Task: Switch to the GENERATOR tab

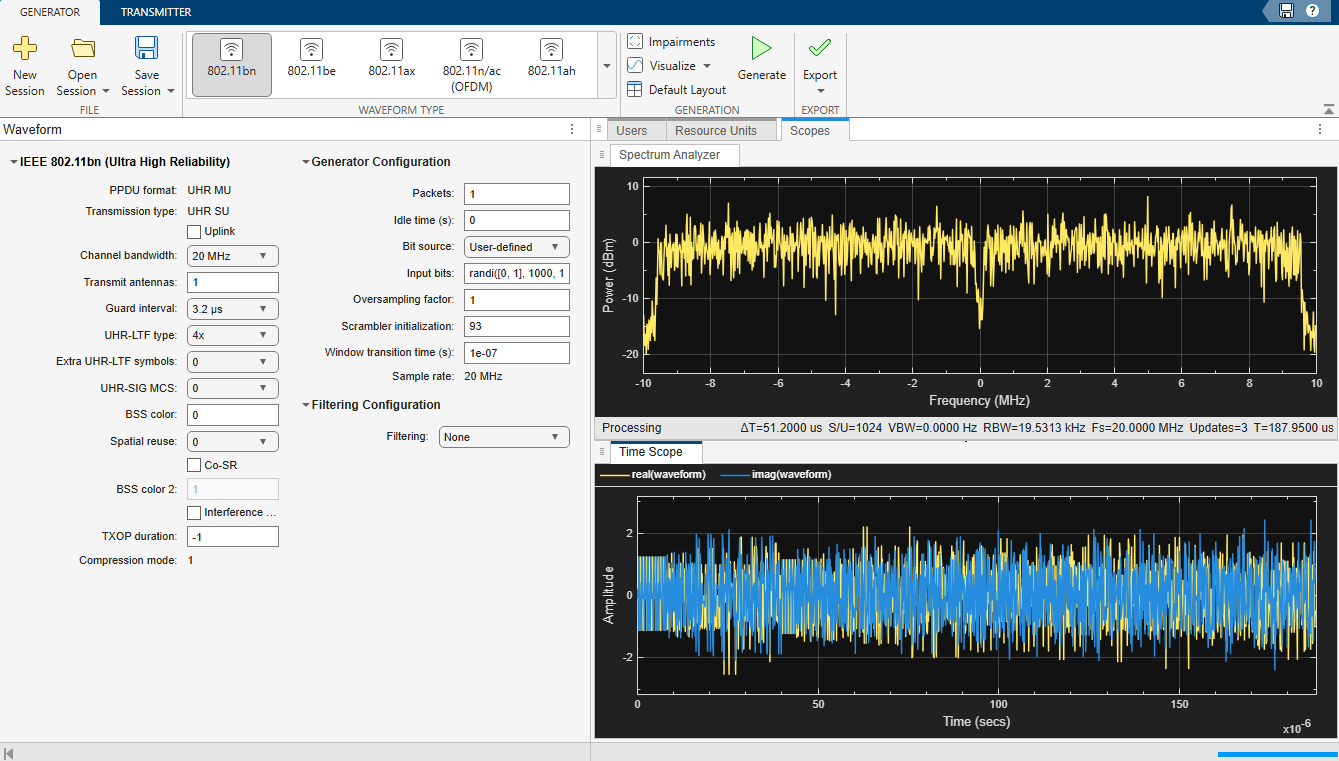Action: (50, 12)
